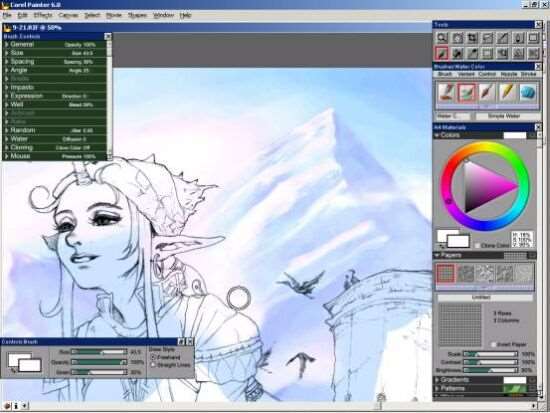The height and width of the screenshot is (413, 550).
Task: Close the Brush Controls palette
Action: [x=108, y=36]
